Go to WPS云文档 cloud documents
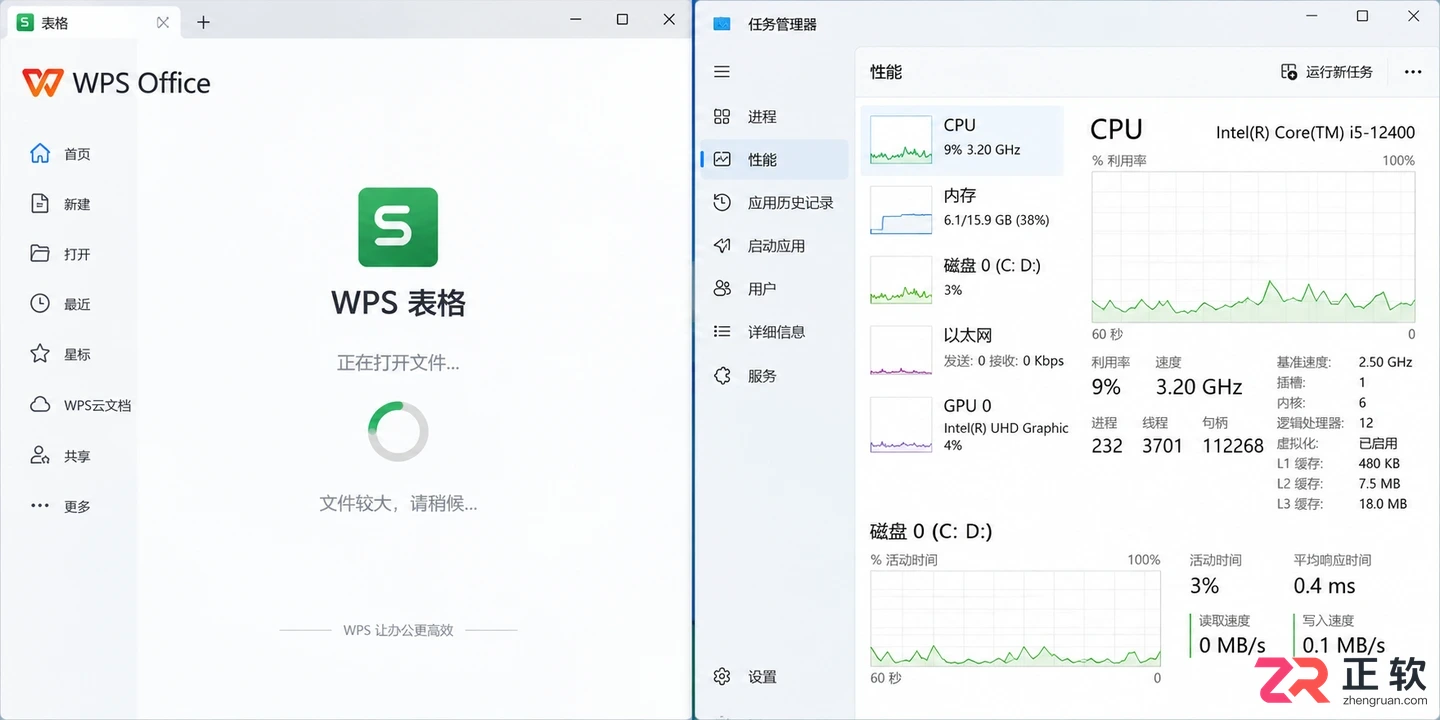 coord(81,405)
